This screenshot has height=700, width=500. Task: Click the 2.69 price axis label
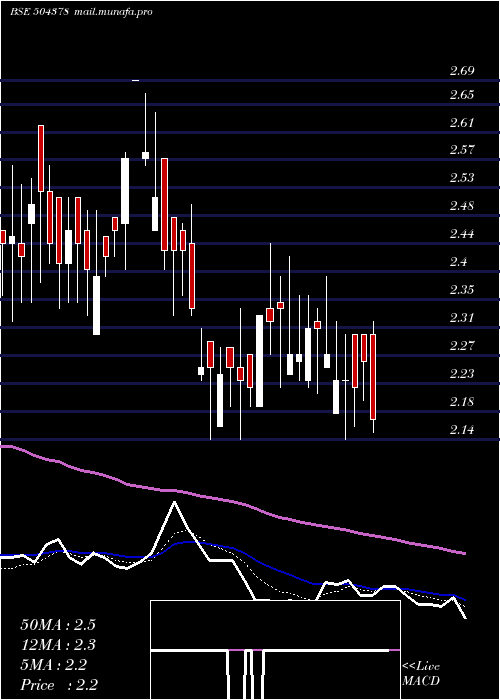pos(462,71)
